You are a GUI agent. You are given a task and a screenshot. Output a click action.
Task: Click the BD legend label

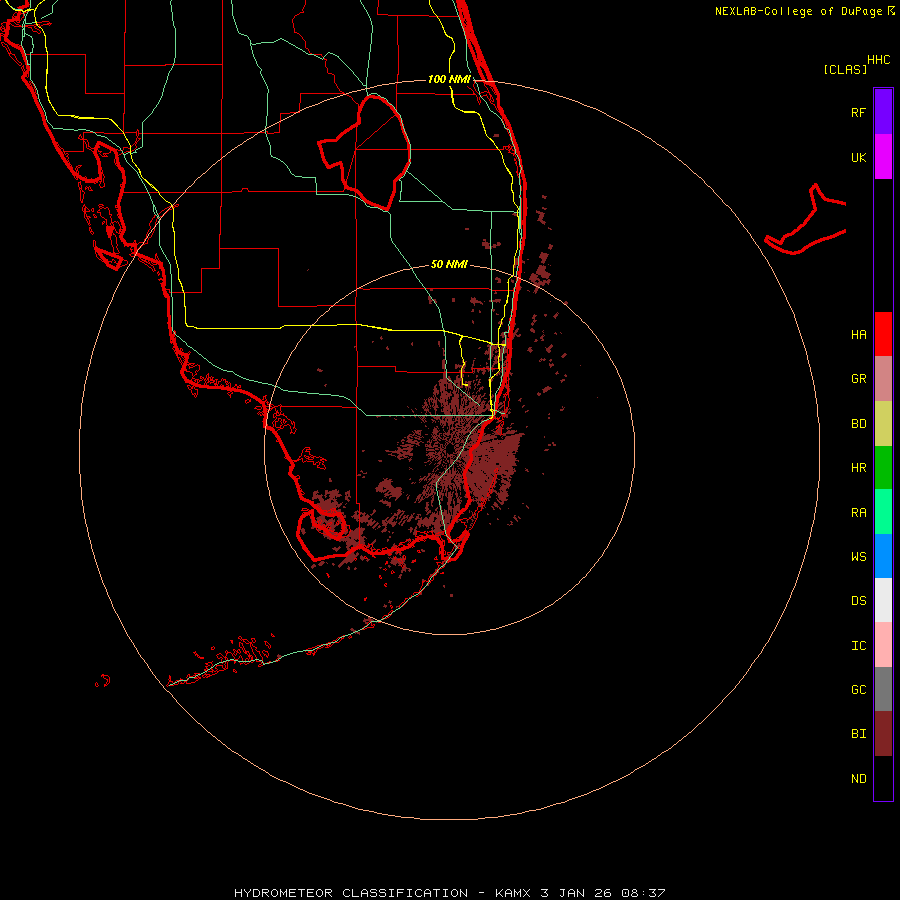tap(858, 423)
